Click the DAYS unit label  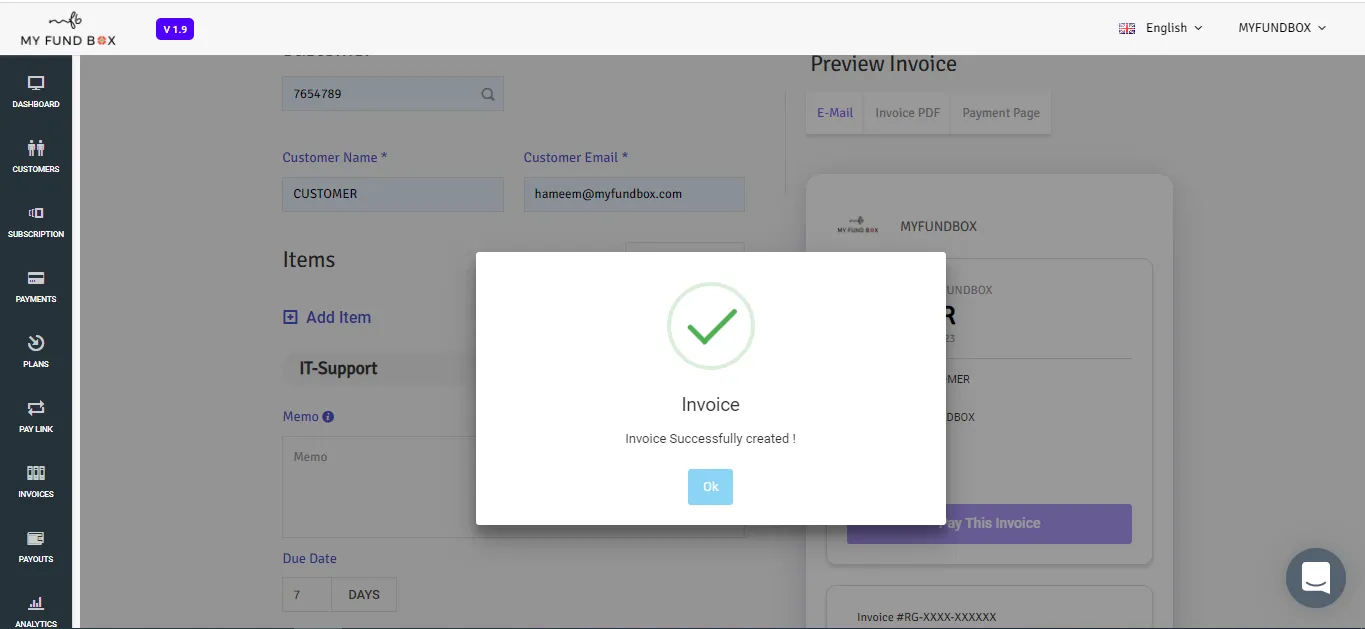tap(364, 595)
